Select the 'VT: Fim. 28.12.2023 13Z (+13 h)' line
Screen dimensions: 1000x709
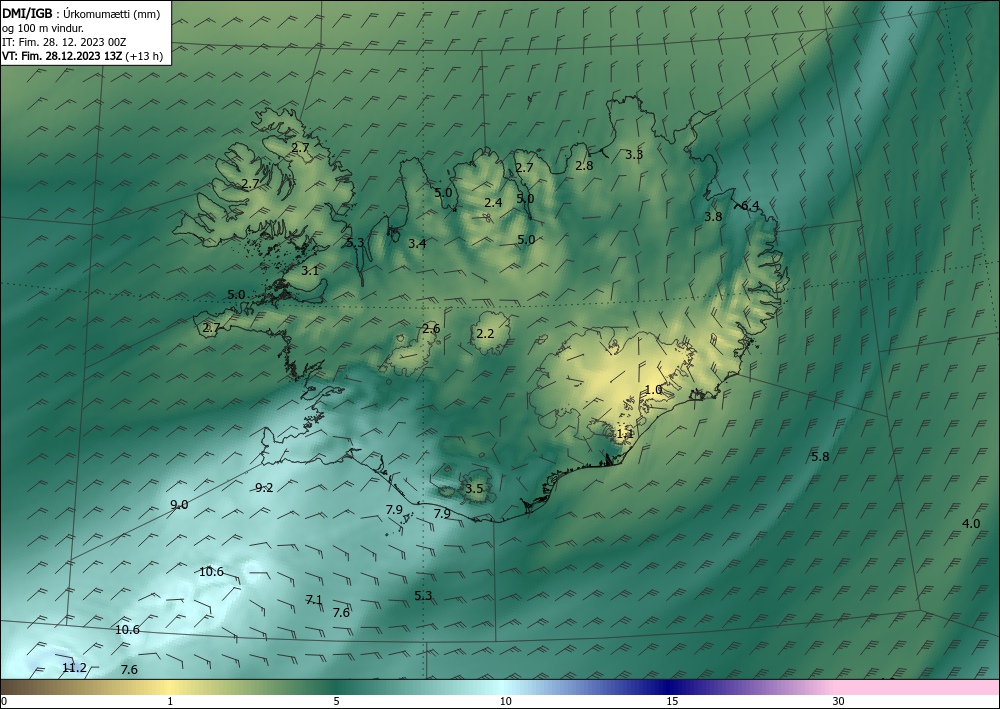pyautogui.click(x=83, y=56)
